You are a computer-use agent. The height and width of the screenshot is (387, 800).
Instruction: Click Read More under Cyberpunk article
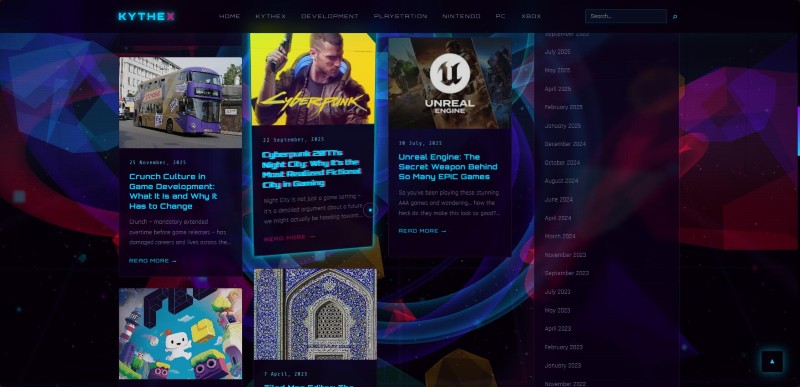coord(289,238)
